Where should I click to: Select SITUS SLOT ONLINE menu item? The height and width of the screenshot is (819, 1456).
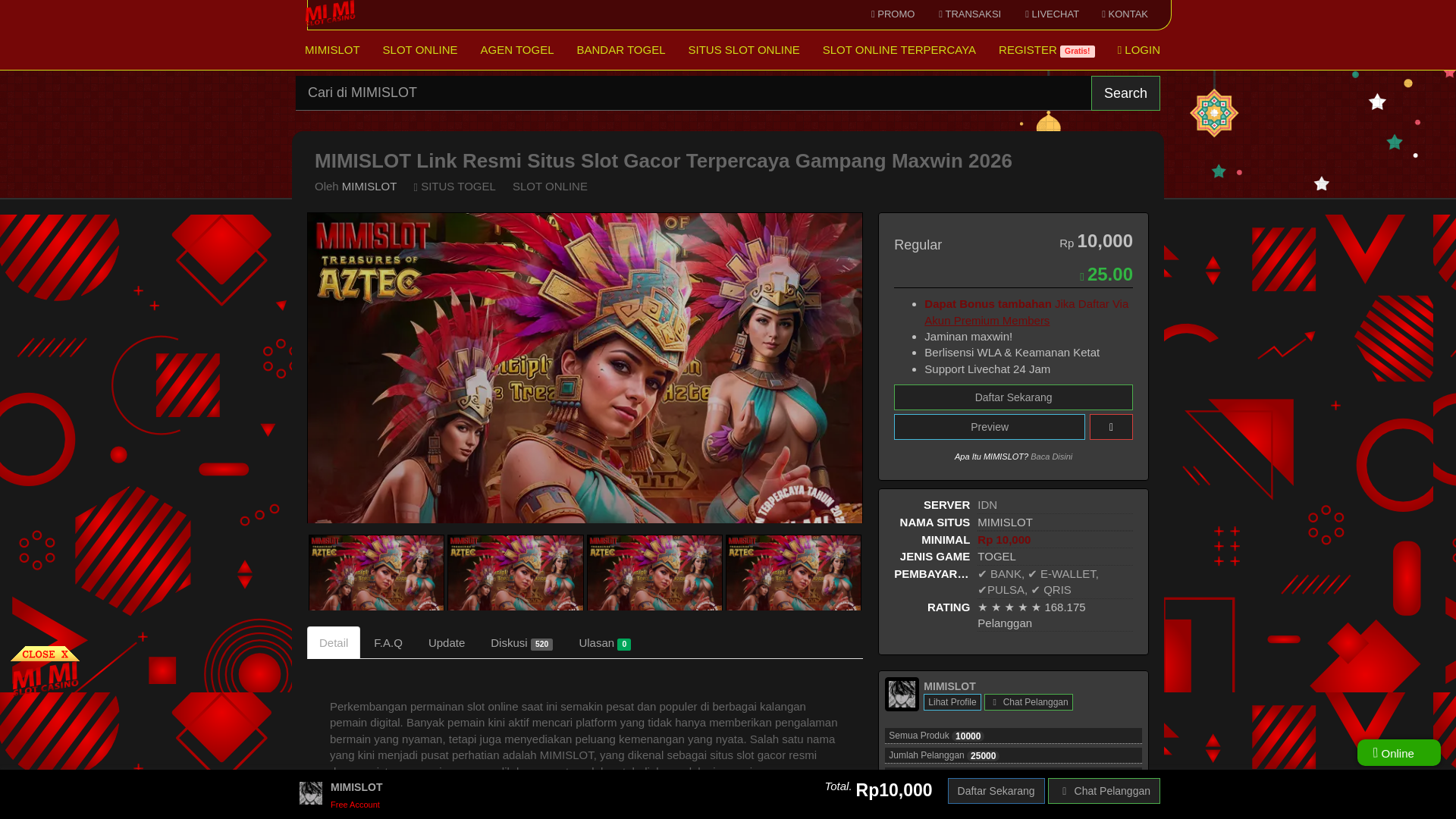pos(744,50)
